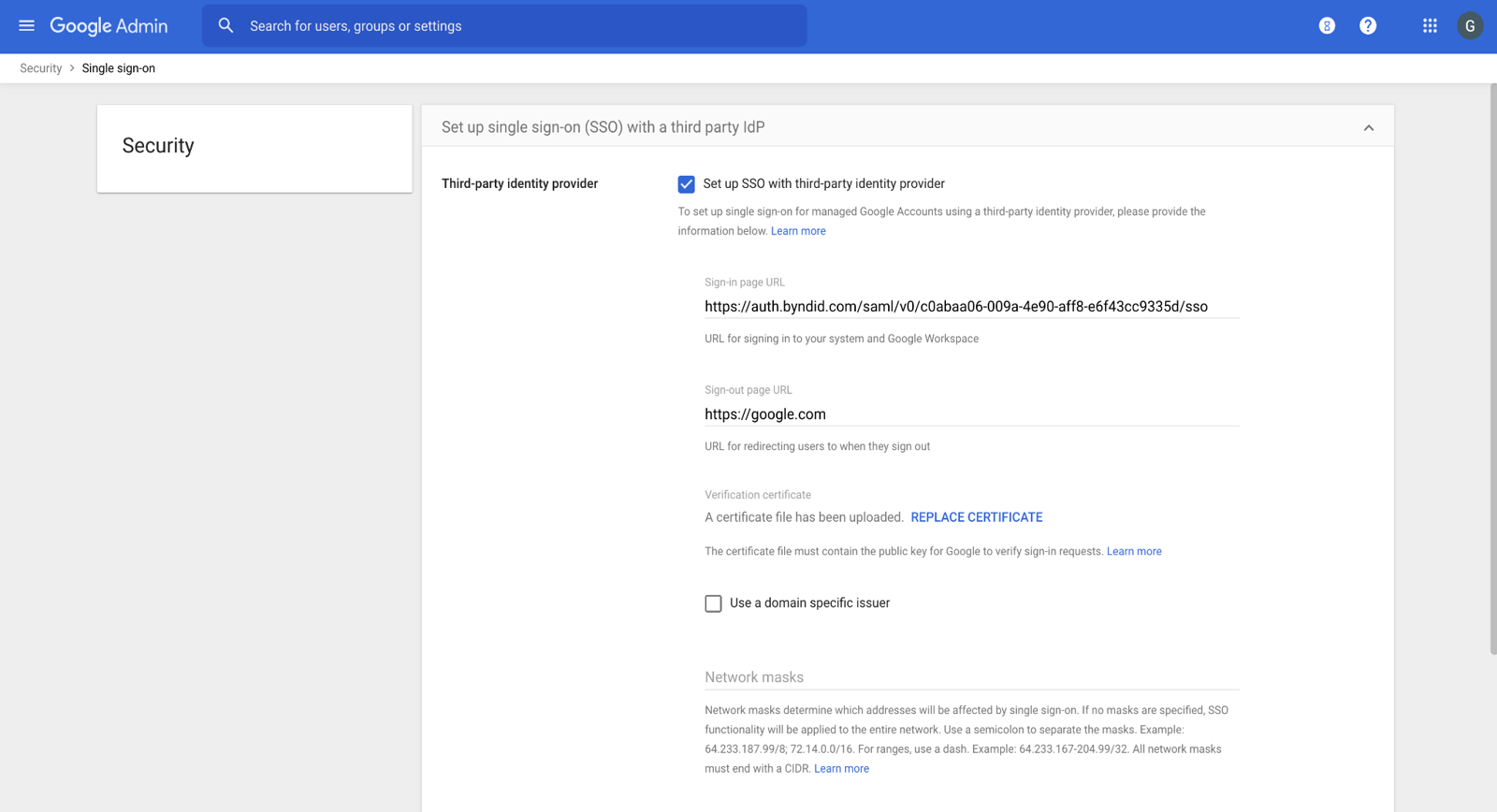Click the Set up single sign-on section header
This screenshot has height=812, width=1497.
tap(908, 127)
